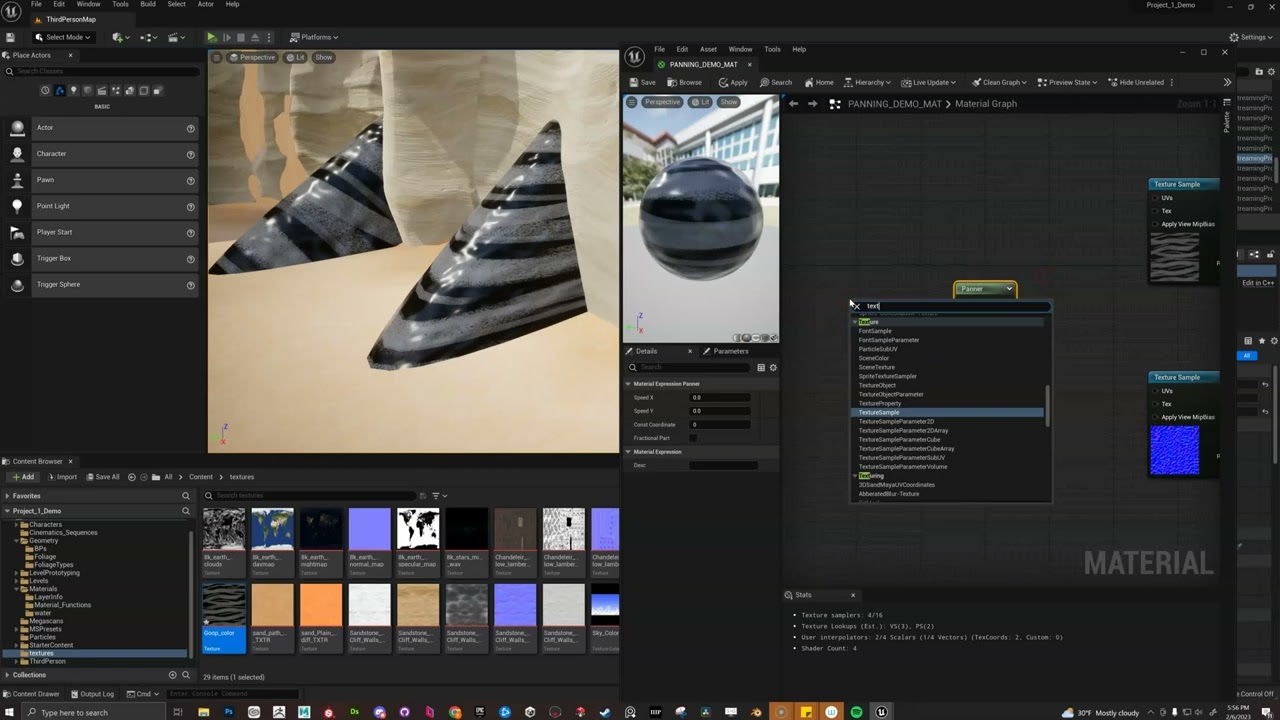Navigate back in the material graph
This screenshot has height=720, width=1280.
pyautogui.click(x=793, y=103)
